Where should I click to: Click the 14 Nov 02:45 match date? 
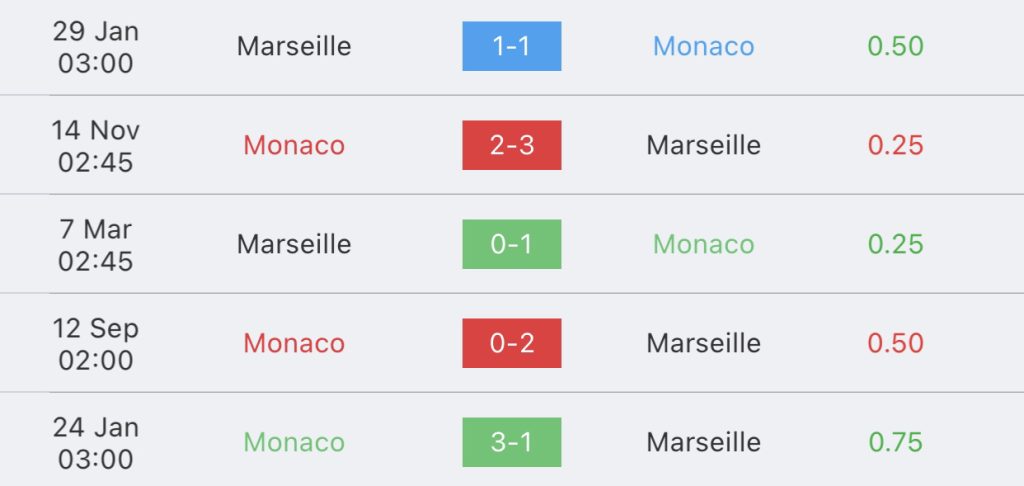coord(96,145)
